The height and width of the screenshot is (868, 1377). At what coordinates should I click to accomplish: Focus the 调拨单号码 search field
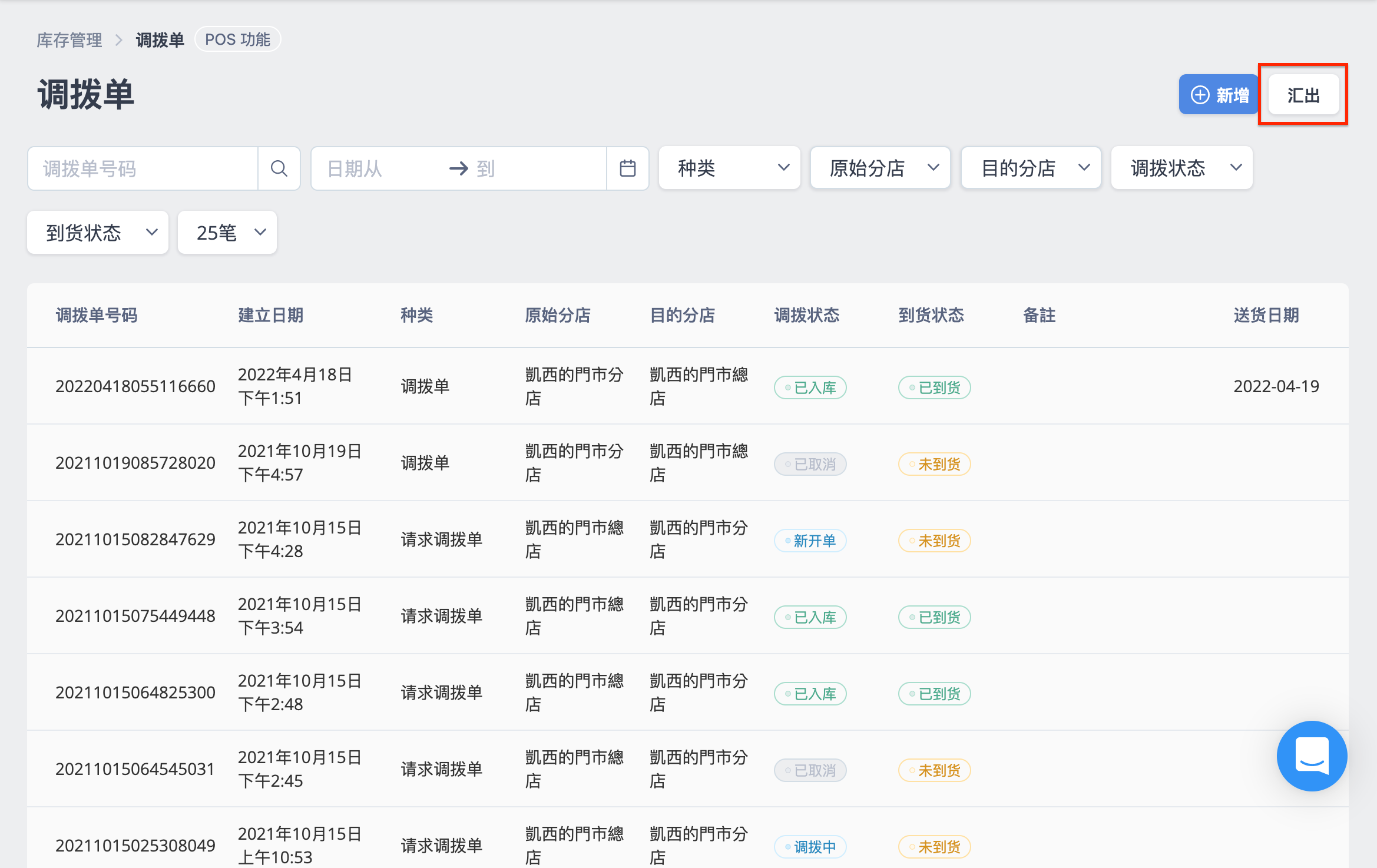(143, 169)
